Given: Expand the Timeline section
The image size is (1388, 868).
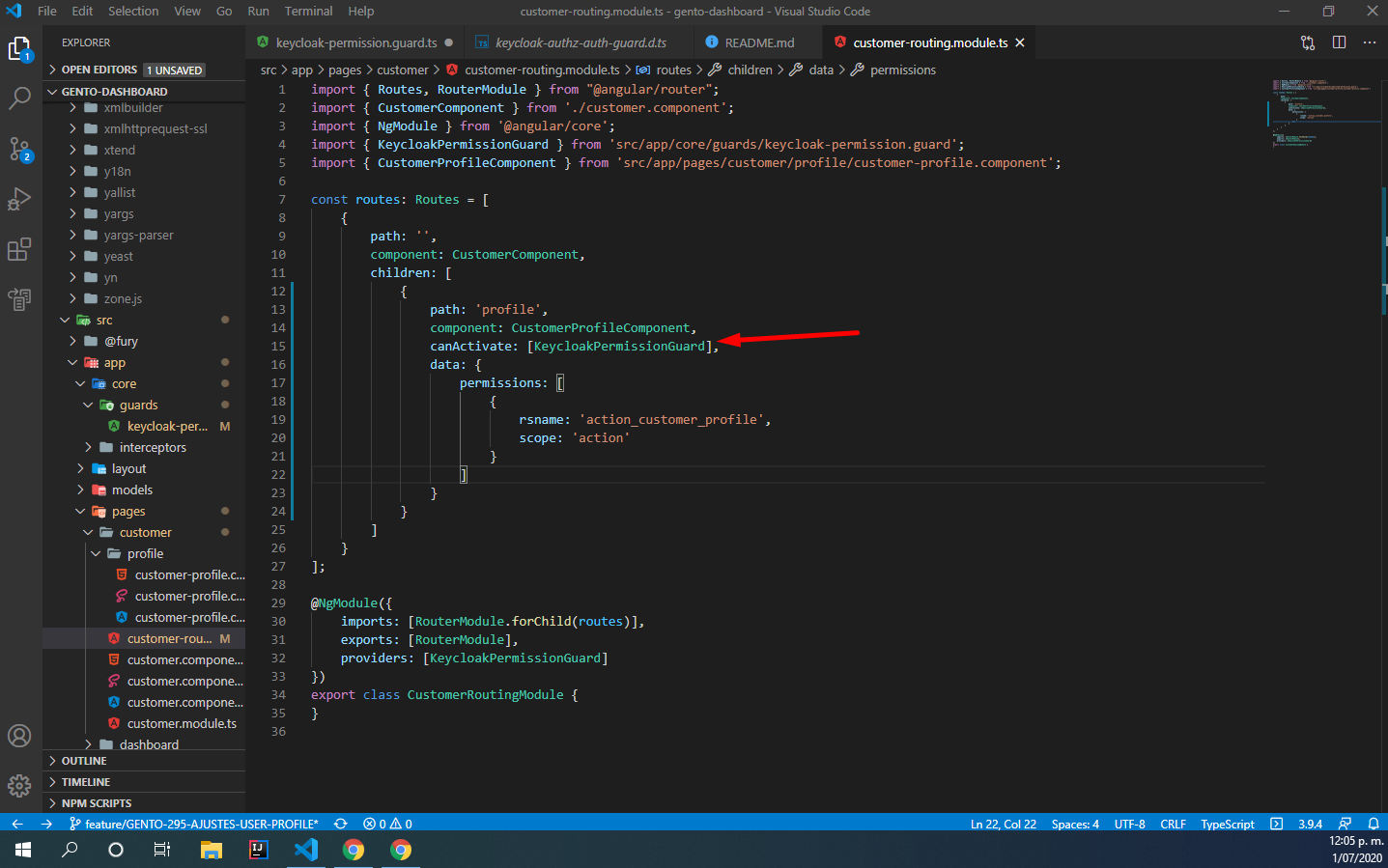Looking at the screenshot, I should [144, 782].
